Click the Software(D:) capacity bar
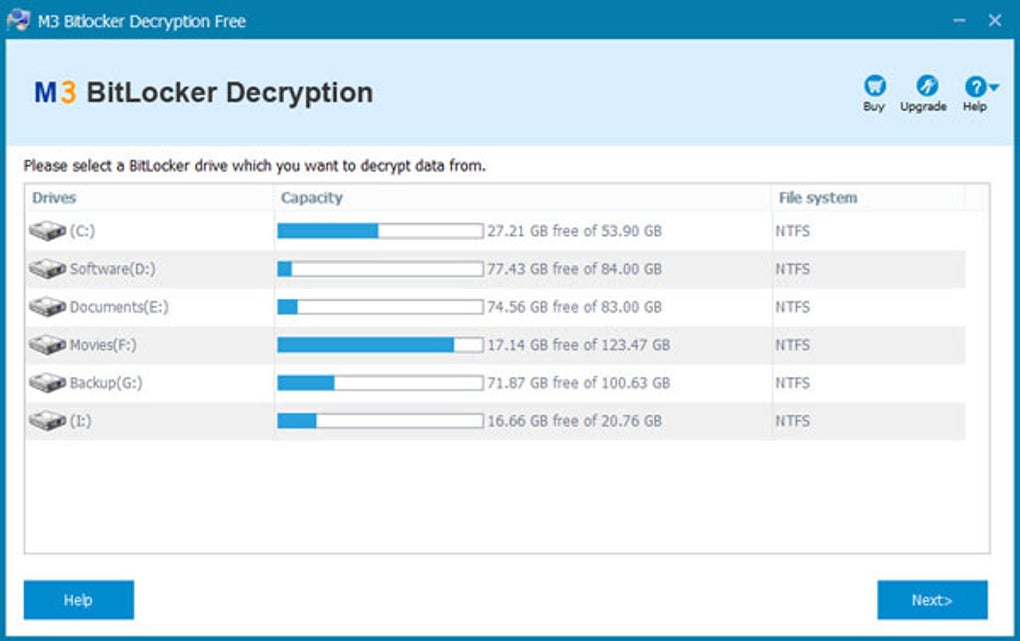The width and height of the screenshot is (1020, 641). point(380,269)
